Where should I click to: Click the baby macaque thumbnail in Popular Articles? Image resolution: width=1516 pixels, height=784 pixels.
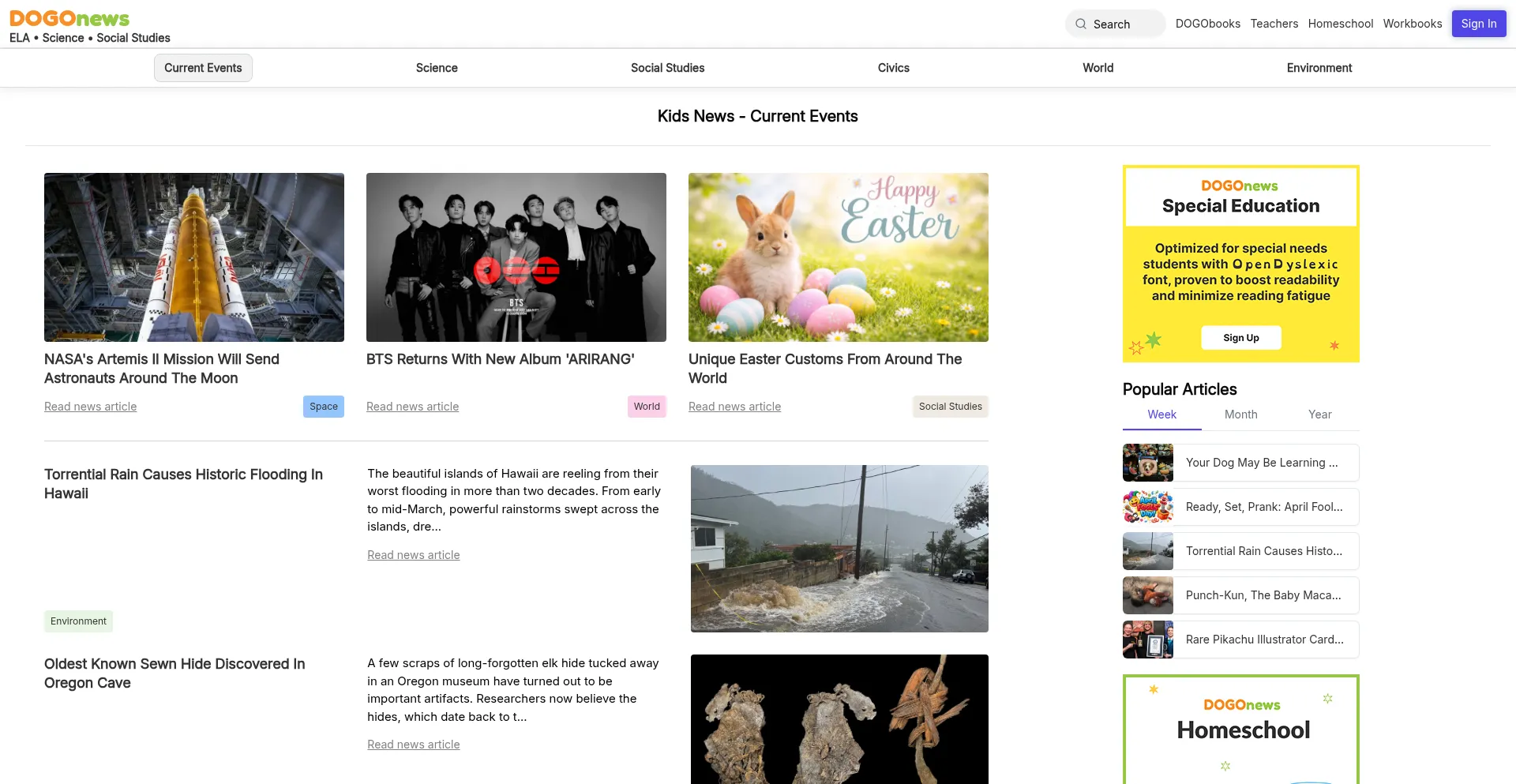tap(1148, 595)
